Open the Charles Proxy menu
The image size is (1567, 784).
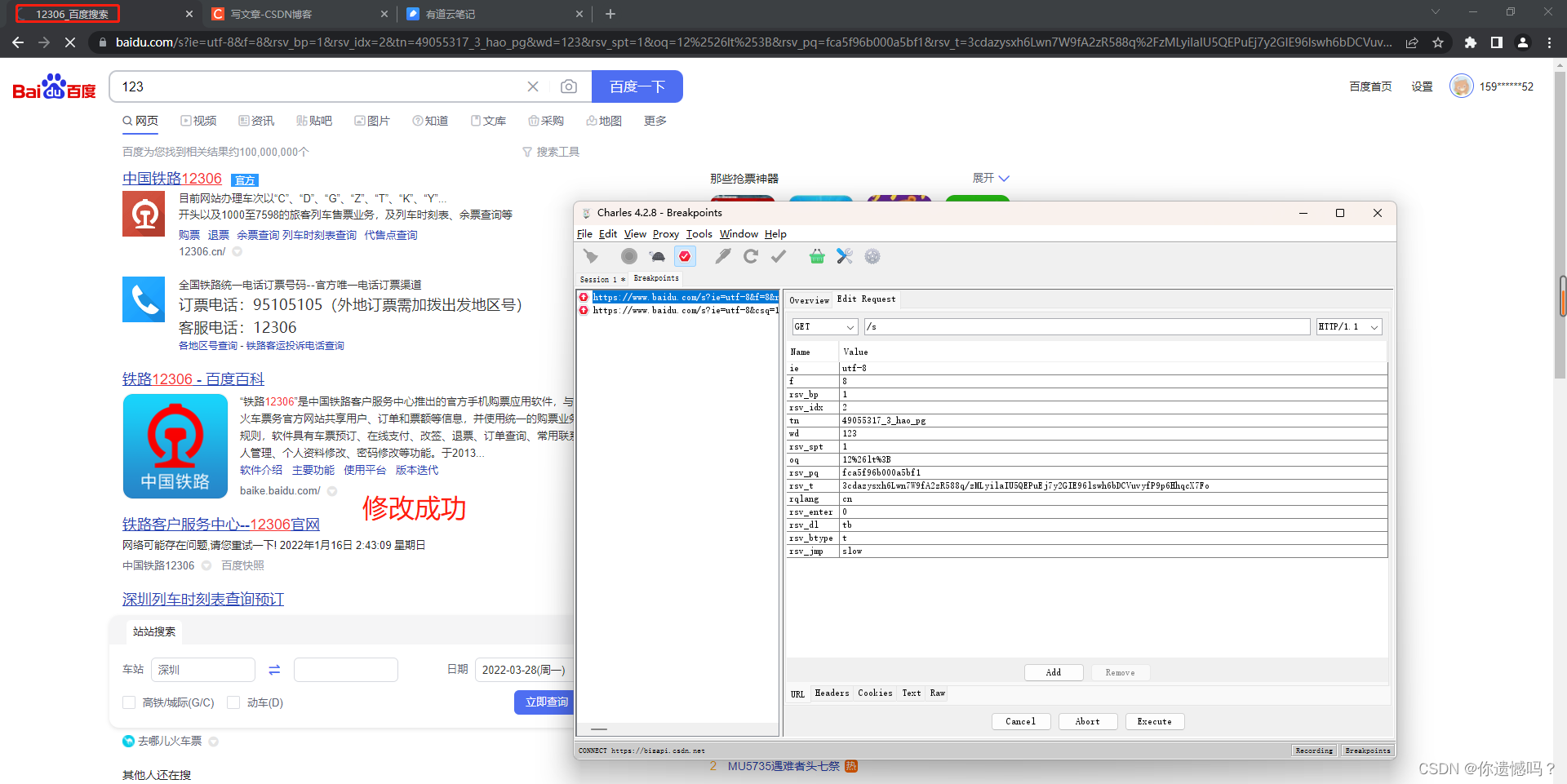coord(665,234)
